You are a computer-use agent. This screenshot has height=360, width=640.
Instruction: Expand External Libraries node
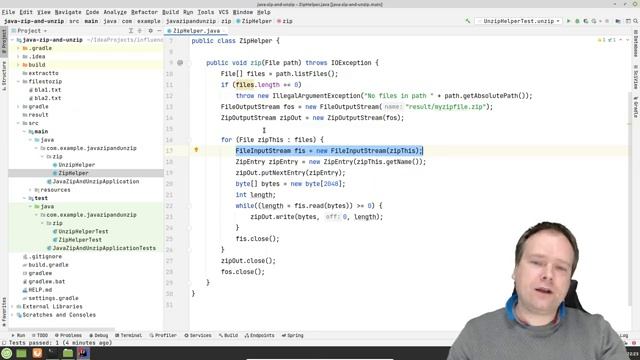pyautogui.click(x=13, y=307)
